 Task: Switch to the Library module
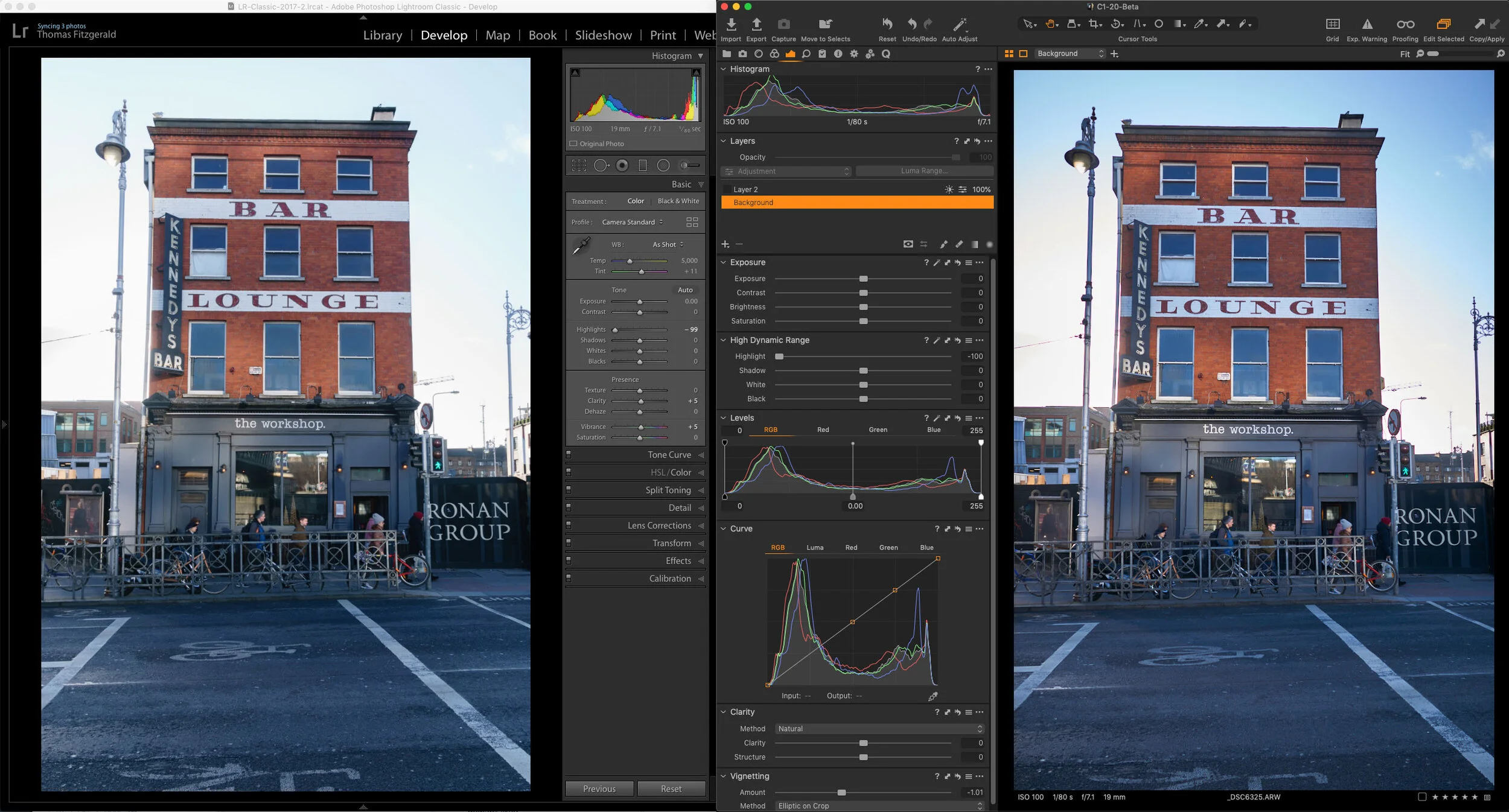coord(382,35)
